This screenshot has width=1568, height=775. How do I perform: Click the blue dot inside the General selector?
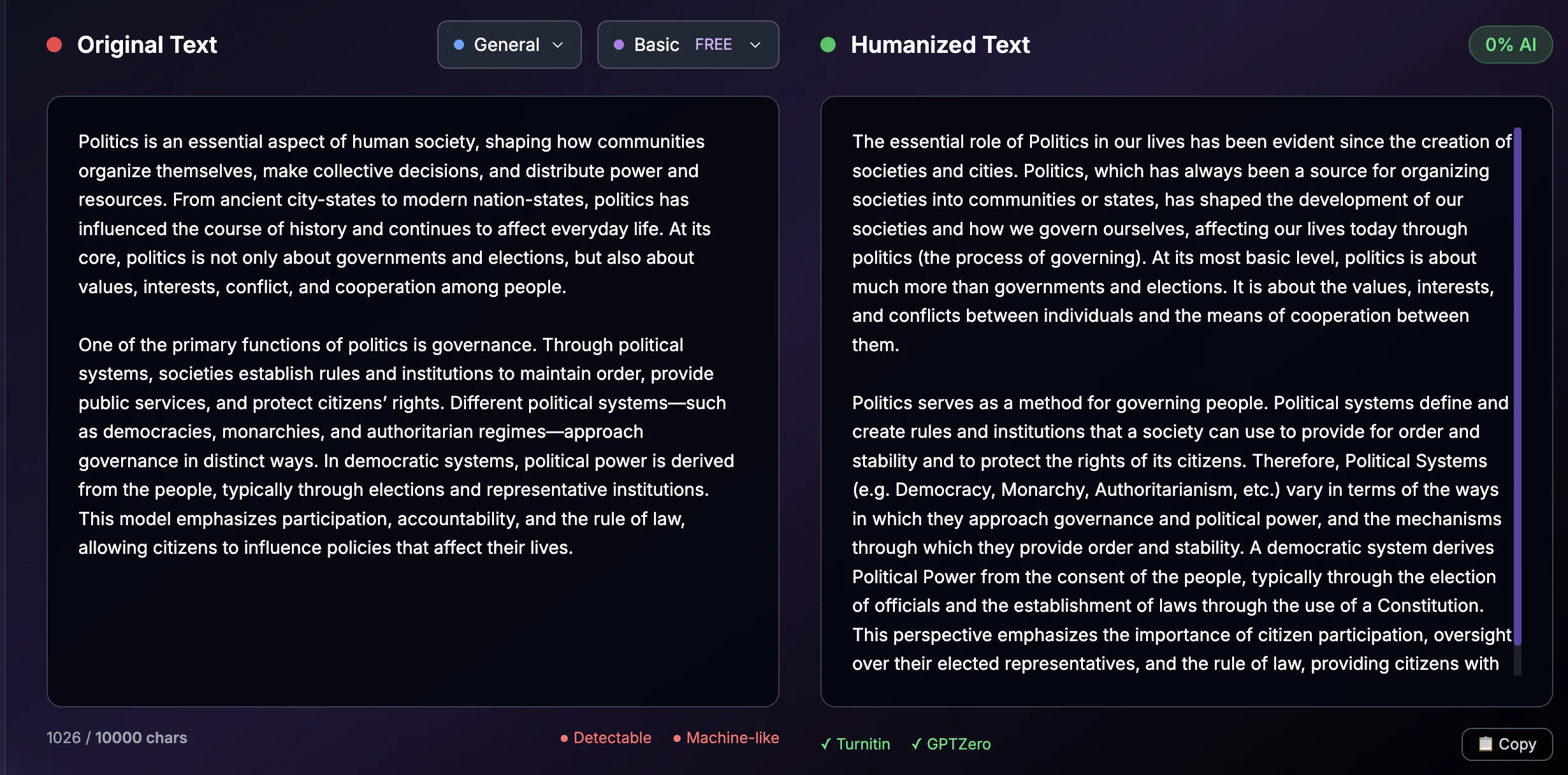pos(458,44)
